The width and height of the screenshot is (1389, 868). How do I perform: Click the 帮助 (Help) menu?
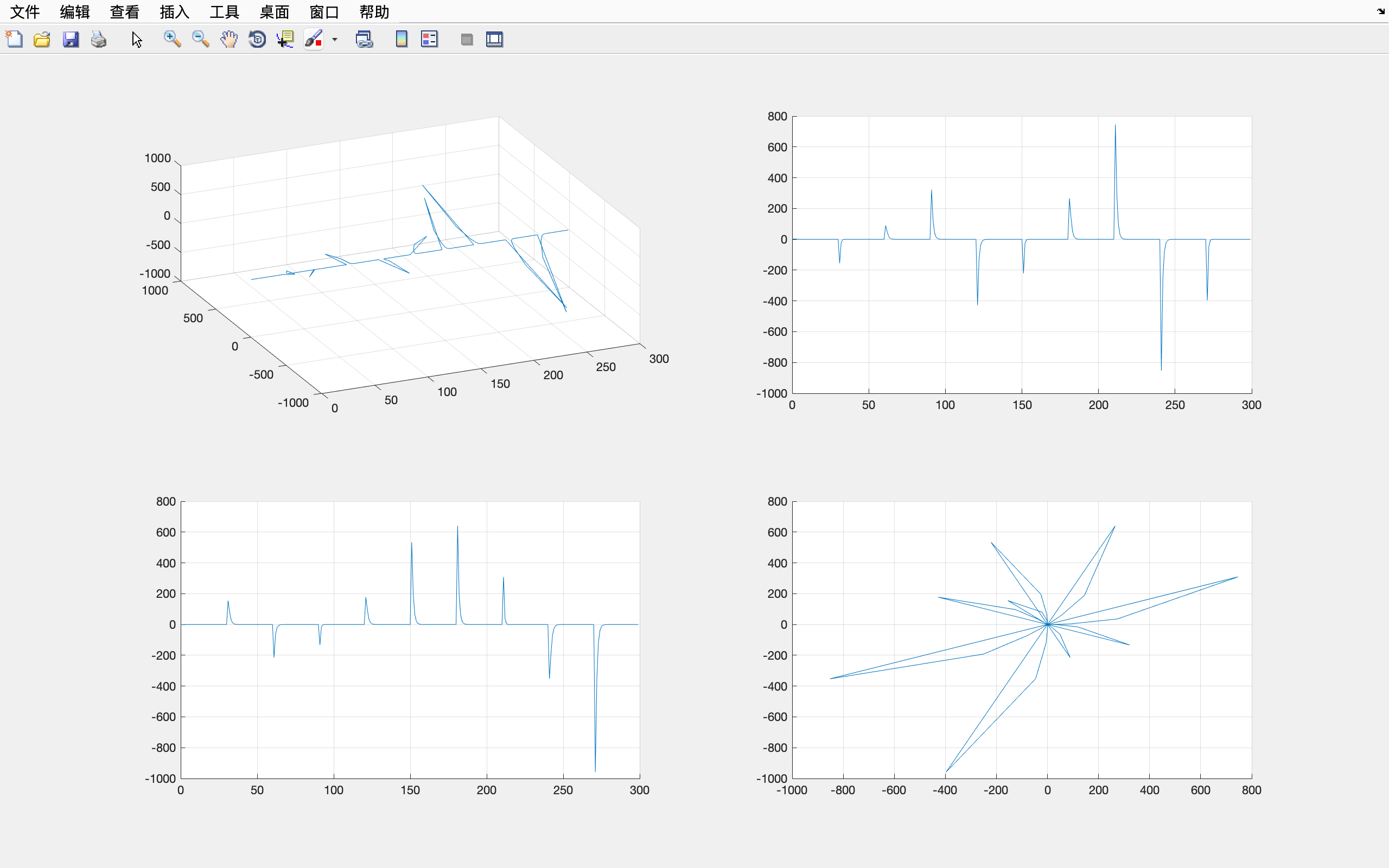click(374, 11)
